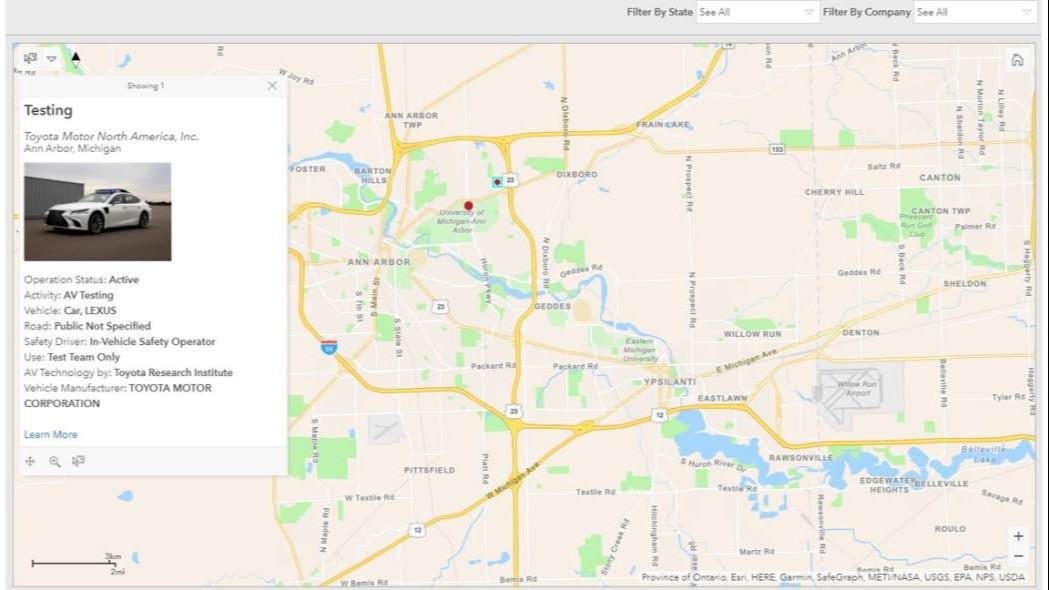Click the compass north arrow icon
Viewport: 1049px width, 590px height.
click(x=75, y=59)
